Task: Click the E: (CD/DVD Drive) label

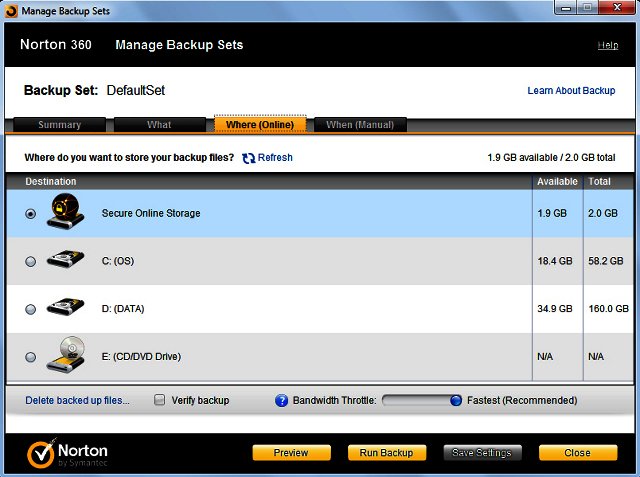Action: tap(141, 357)
